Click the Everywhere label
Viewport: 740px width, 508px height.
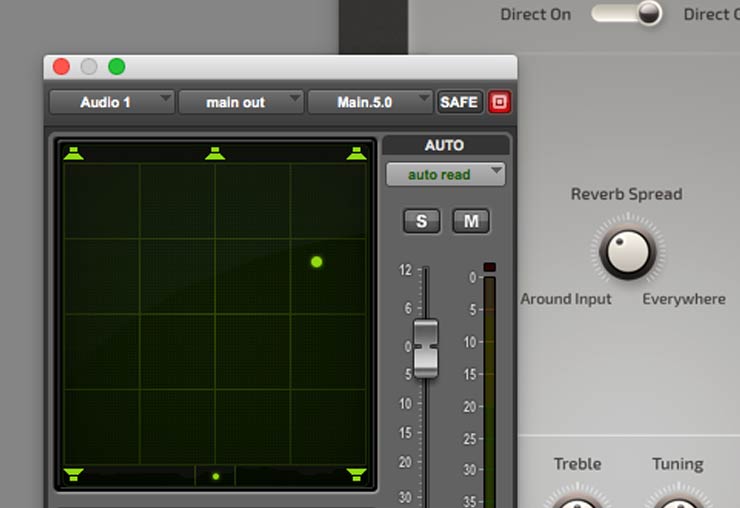(x=684, y=299)
